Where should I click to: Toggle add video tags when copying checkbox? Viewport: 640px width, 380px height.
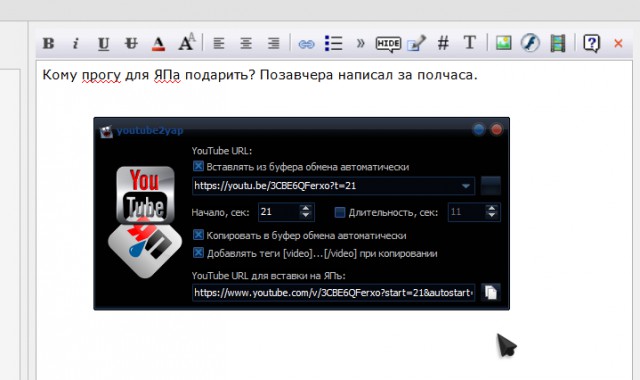tap(198, 253)
